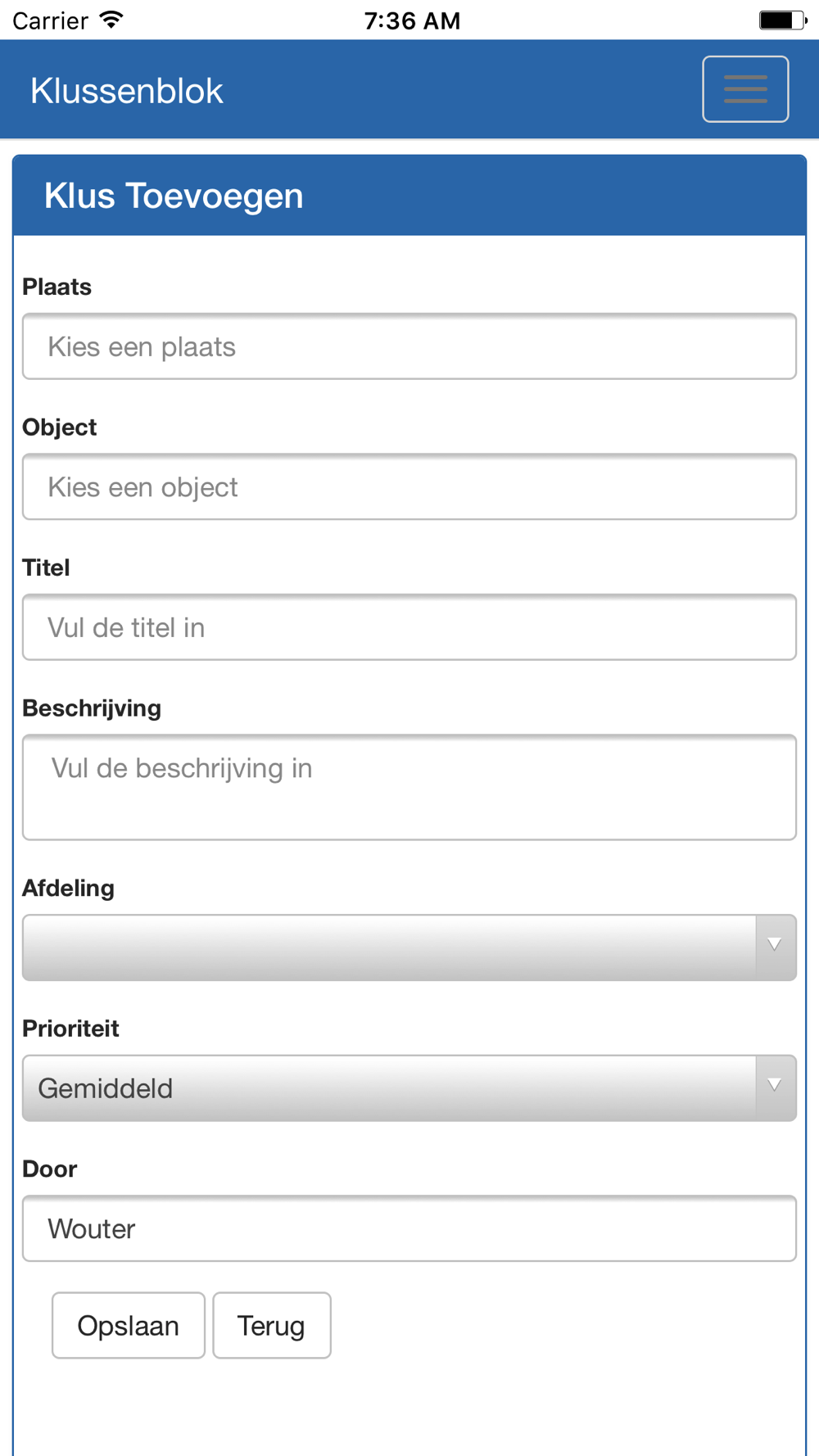Click the 'Klus Toevoegen' panel header

[174, 196]
